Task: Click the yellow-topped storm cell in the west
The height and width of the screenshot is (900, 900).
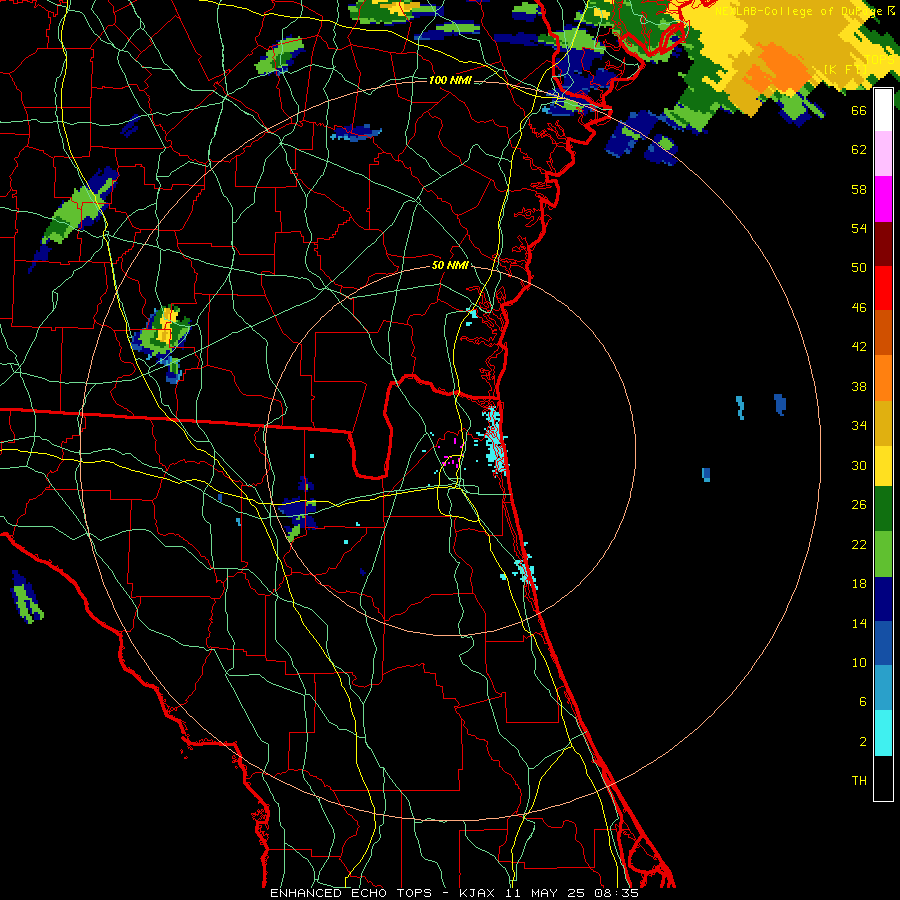Action: point(163,332)
